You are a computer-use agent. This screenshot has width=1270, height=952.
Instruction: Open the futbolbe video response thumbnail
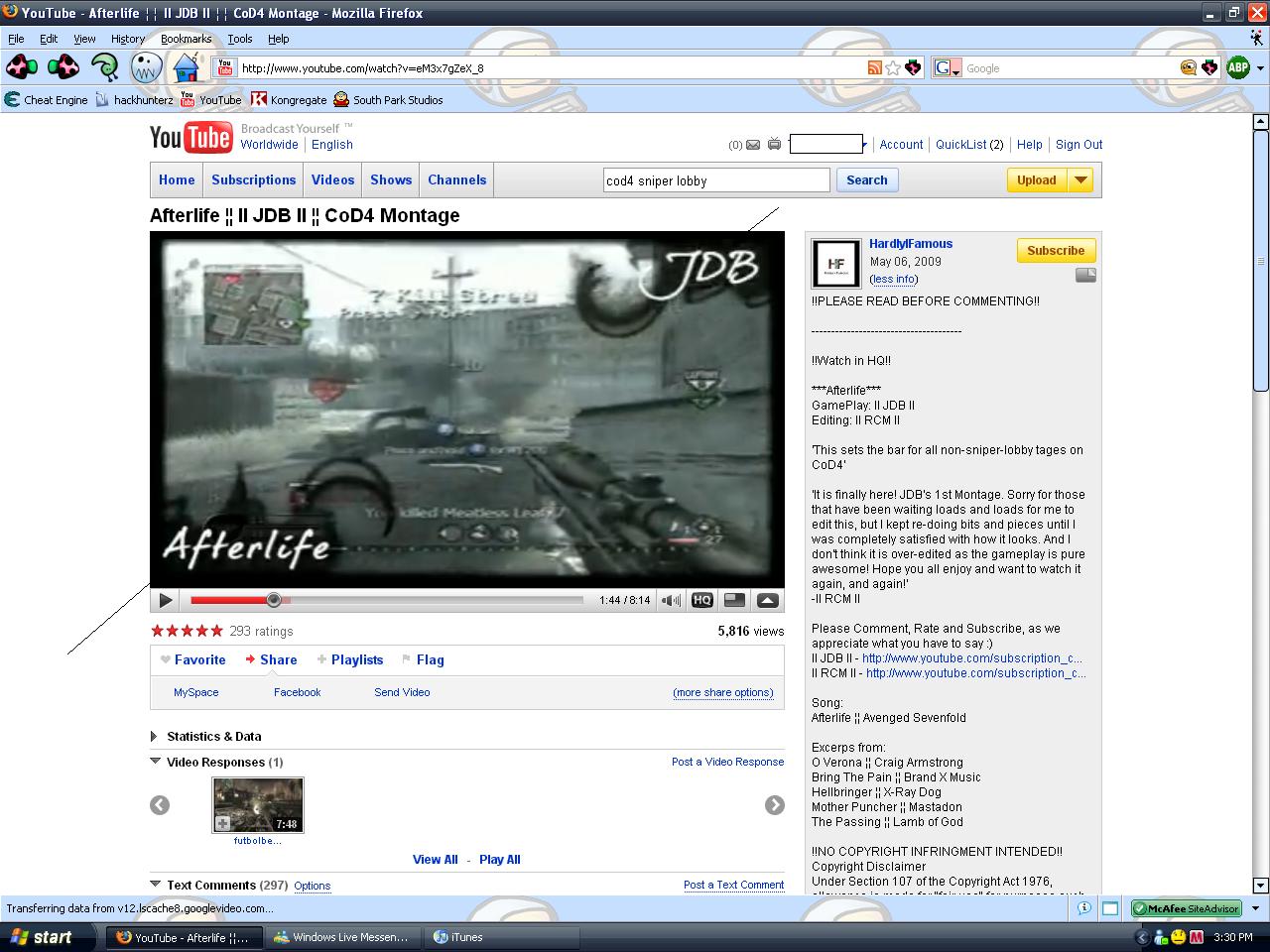(x=258, y=804)
